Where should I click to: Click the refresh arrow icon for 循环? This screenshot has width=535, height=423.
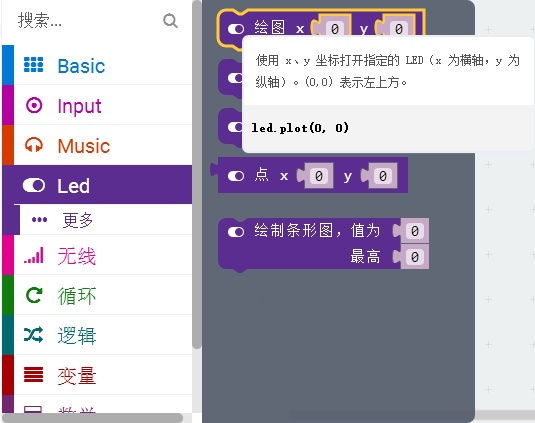[x=34, y=295]
